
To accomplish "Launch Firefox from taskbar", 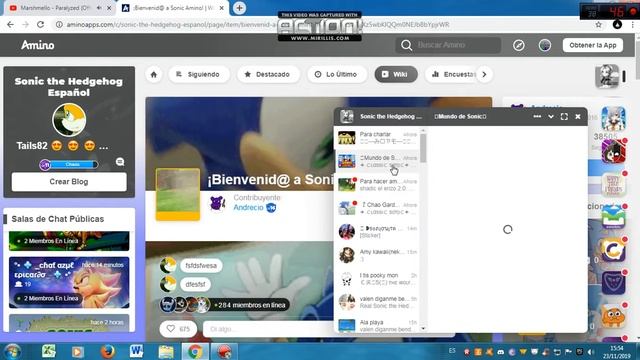I will pyautogui.click(x=107, y=351).
